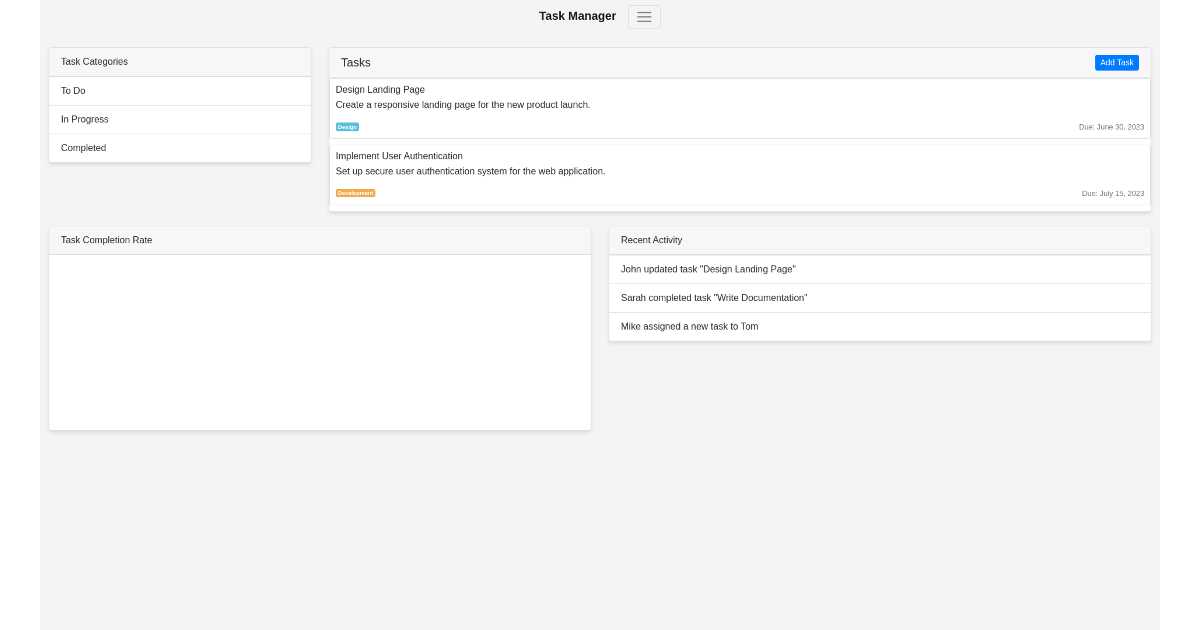The image size is (1200, 630).
Task: Click the Tasks panel header
Action: tap(356, 62)
